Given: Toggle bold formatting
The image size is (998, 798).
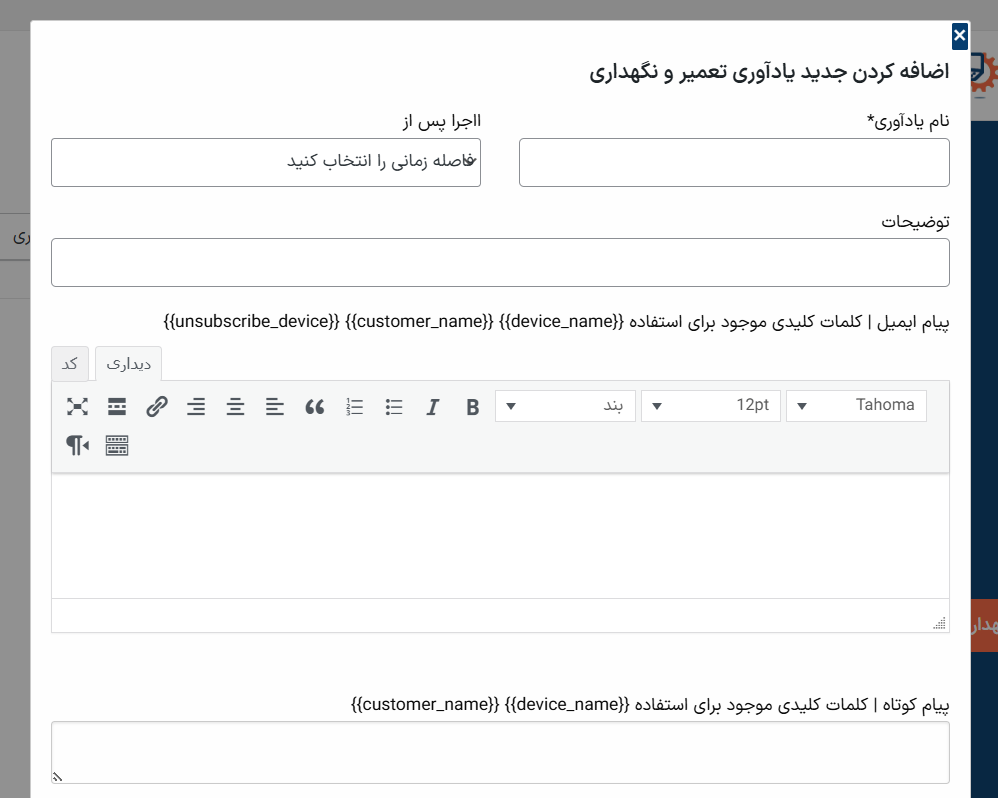Looking at the screenshot, I should coord(472,407).
